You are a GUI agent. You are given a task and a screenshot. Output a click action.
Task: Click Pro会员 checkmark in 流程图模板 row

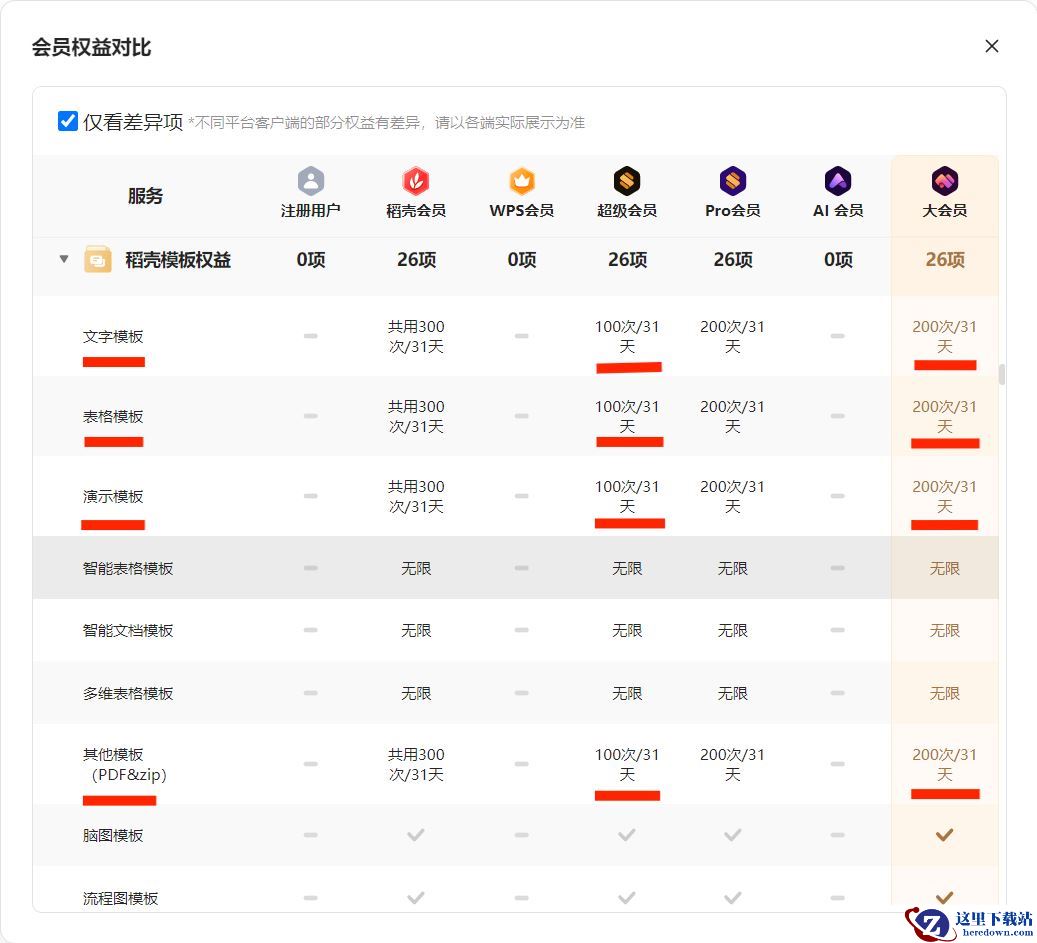tap(733, 898)
